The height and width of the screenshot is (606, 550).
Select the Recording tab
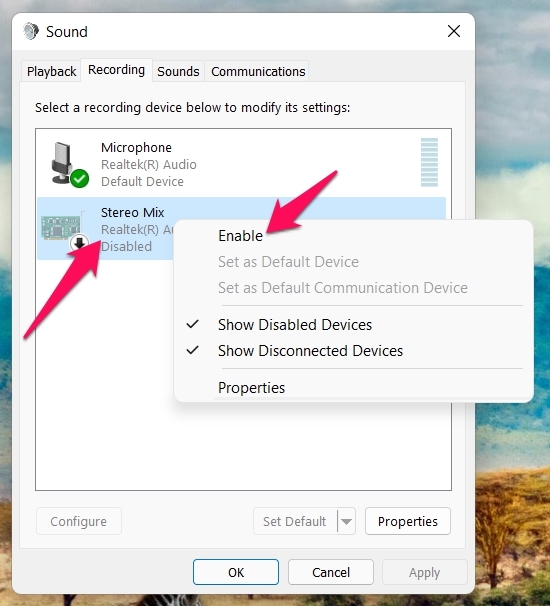[x=116, y=70]
